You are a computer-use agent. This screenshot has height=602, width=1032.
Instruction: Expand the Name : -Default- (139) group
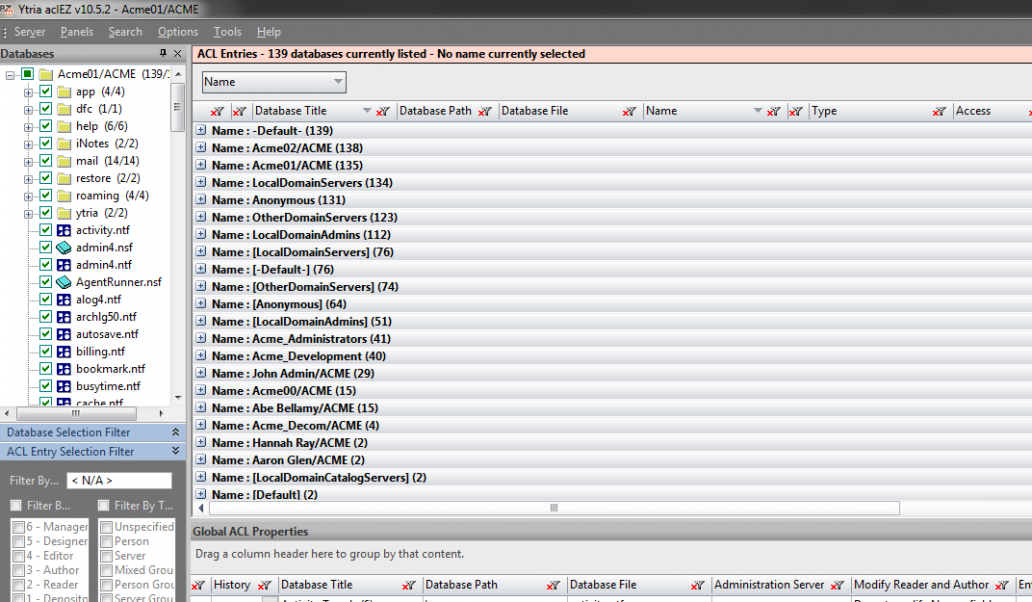tap(201, 130)
